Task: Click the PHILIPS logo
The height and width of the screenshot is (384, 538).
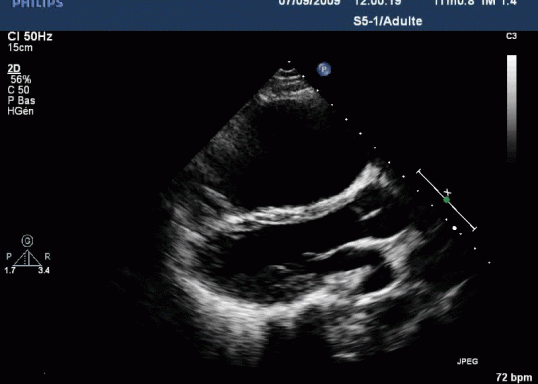Action: 38,4
